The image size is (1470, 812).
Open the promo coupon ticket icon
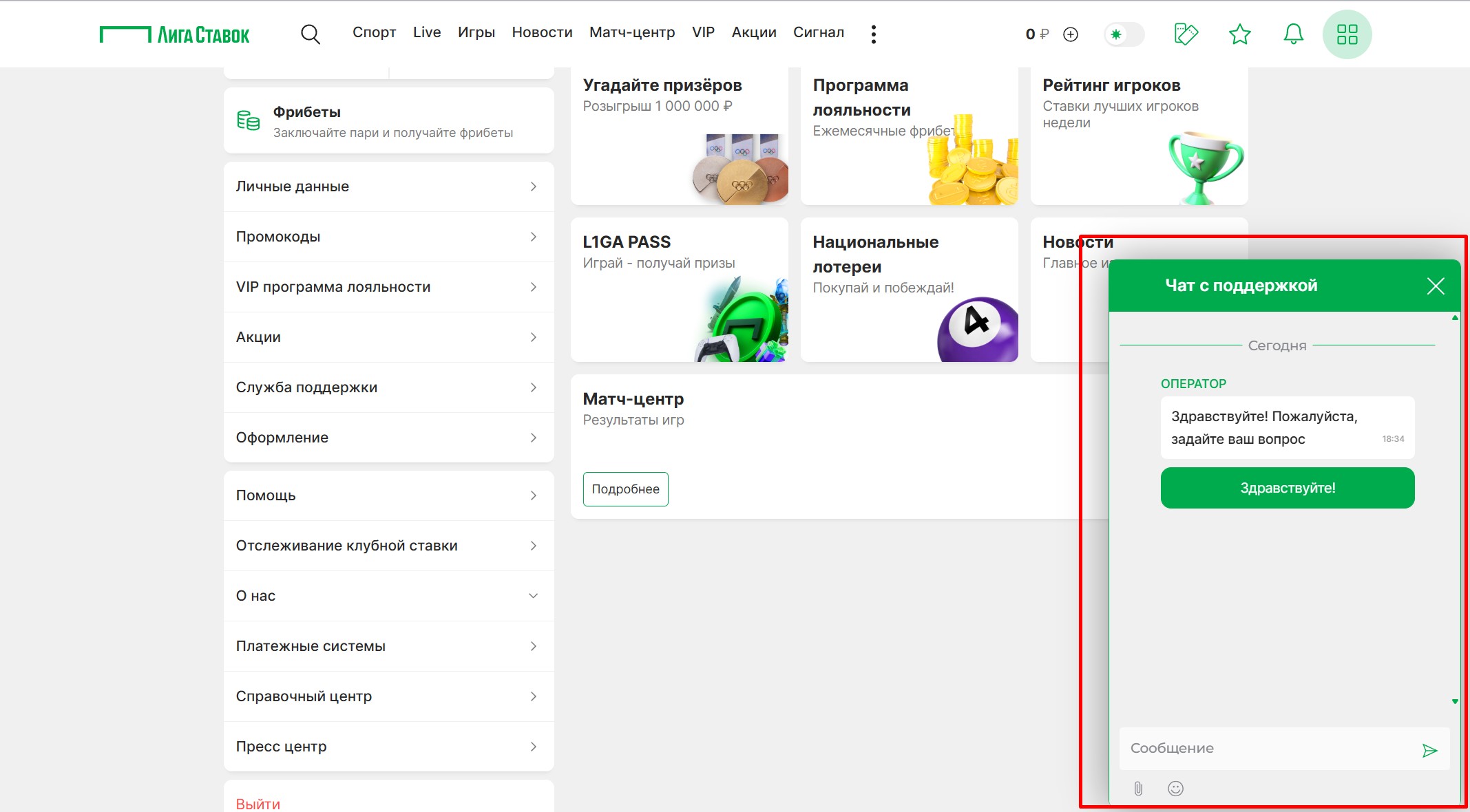(x=1186, y=34)
